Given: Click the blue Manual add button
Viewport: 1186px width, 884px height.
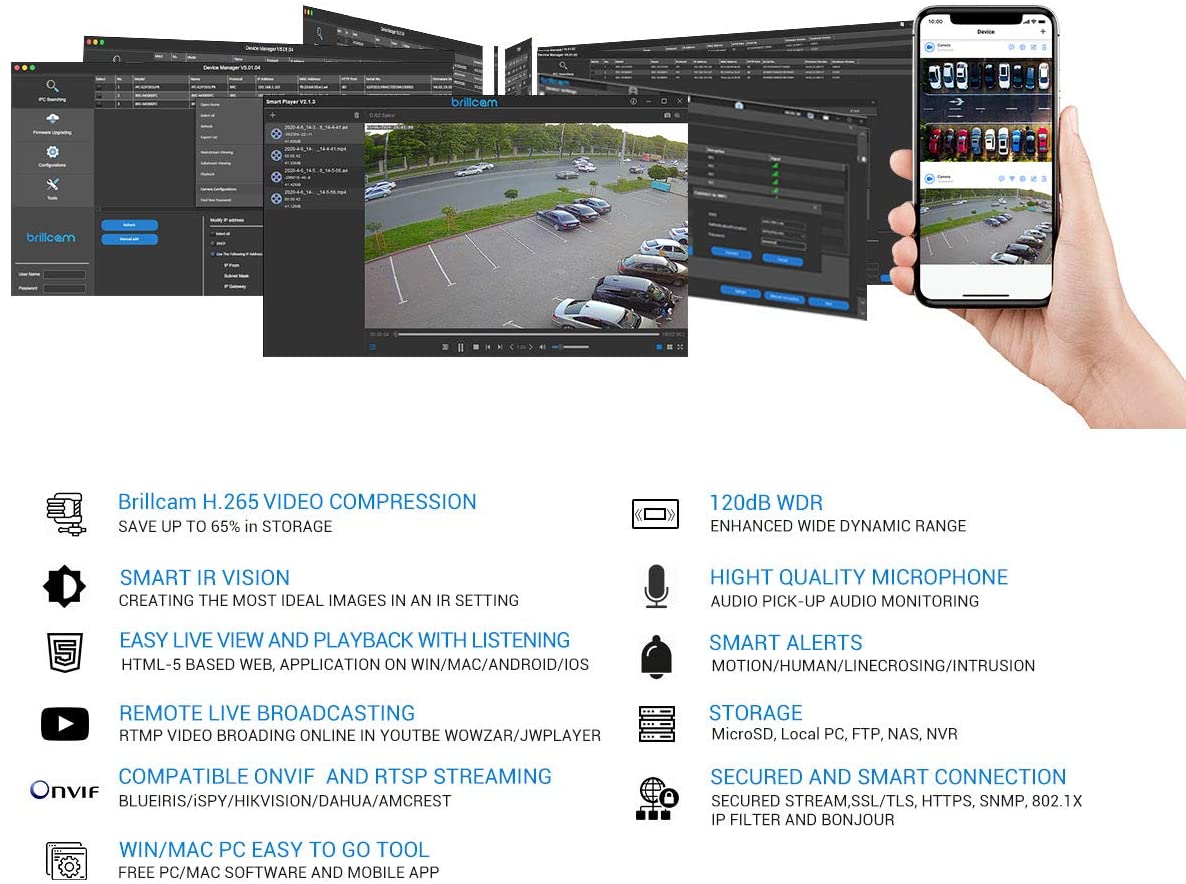Looking at the screenshot, I should (129, 240).
